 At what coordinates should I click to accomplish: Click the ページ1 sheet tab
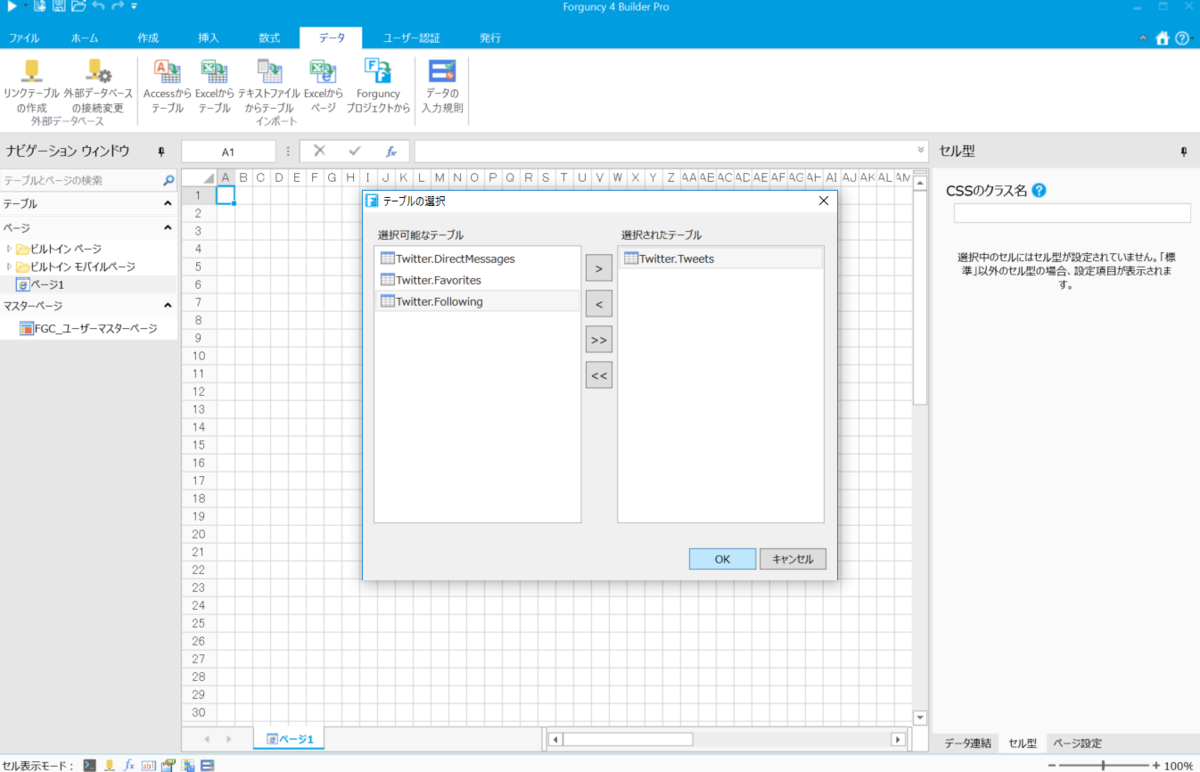point(289,739)
